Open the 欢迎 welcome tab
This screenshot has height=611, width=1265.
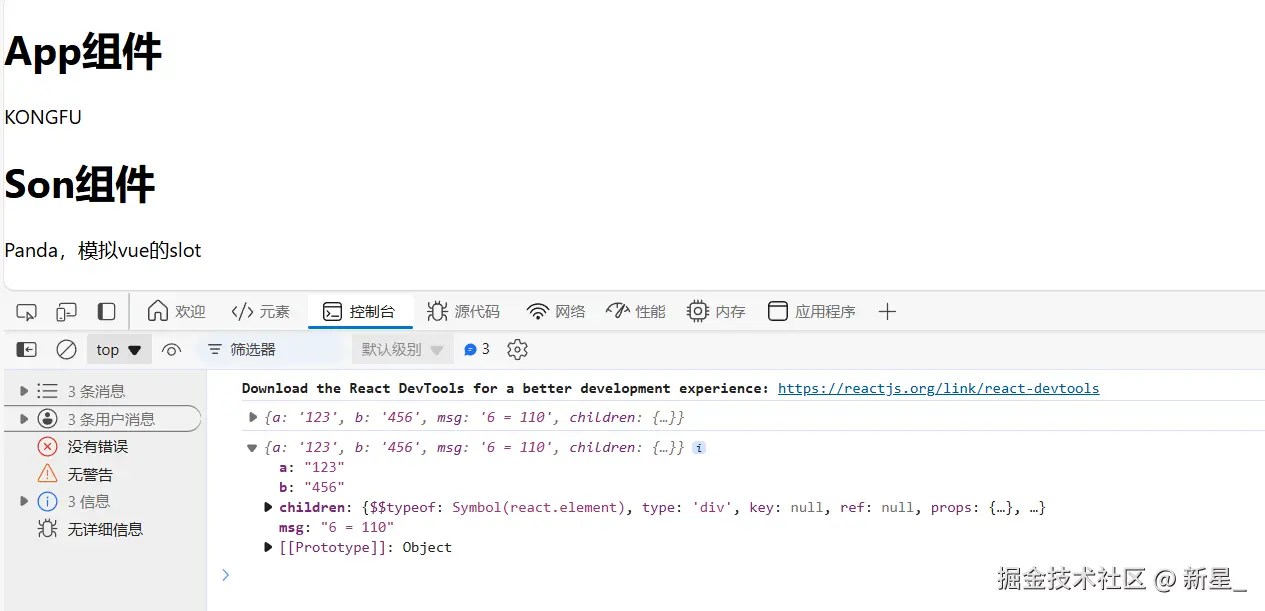click(x=176, y=312)
